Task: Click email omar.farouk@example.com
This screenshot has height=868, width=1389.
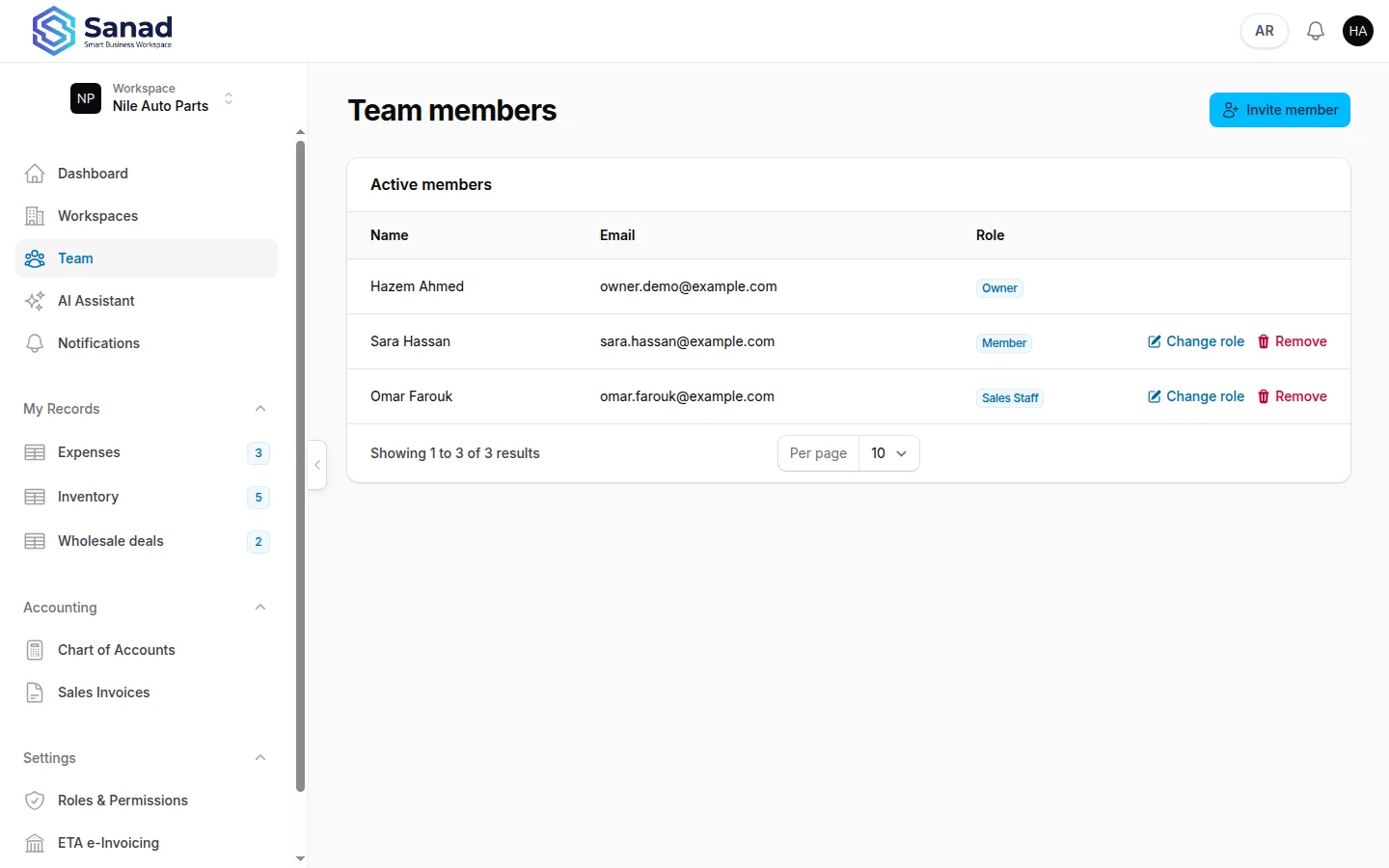Action: [x=687, y=396]
